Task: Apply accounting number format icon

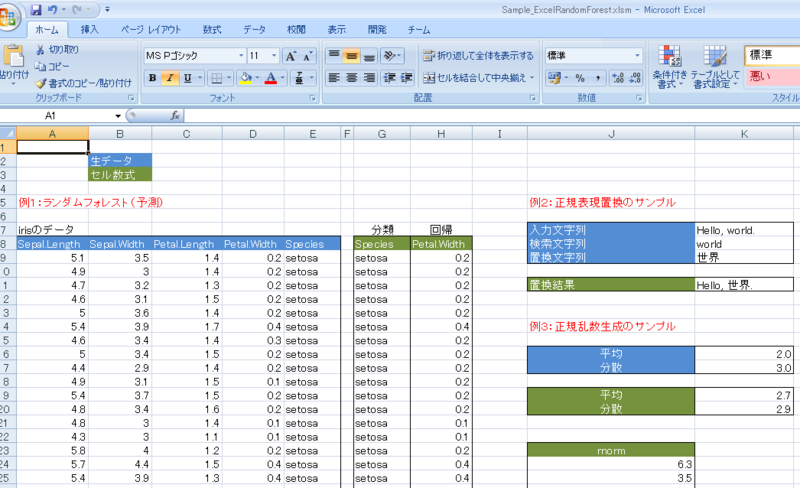Action: click(553, 78)
